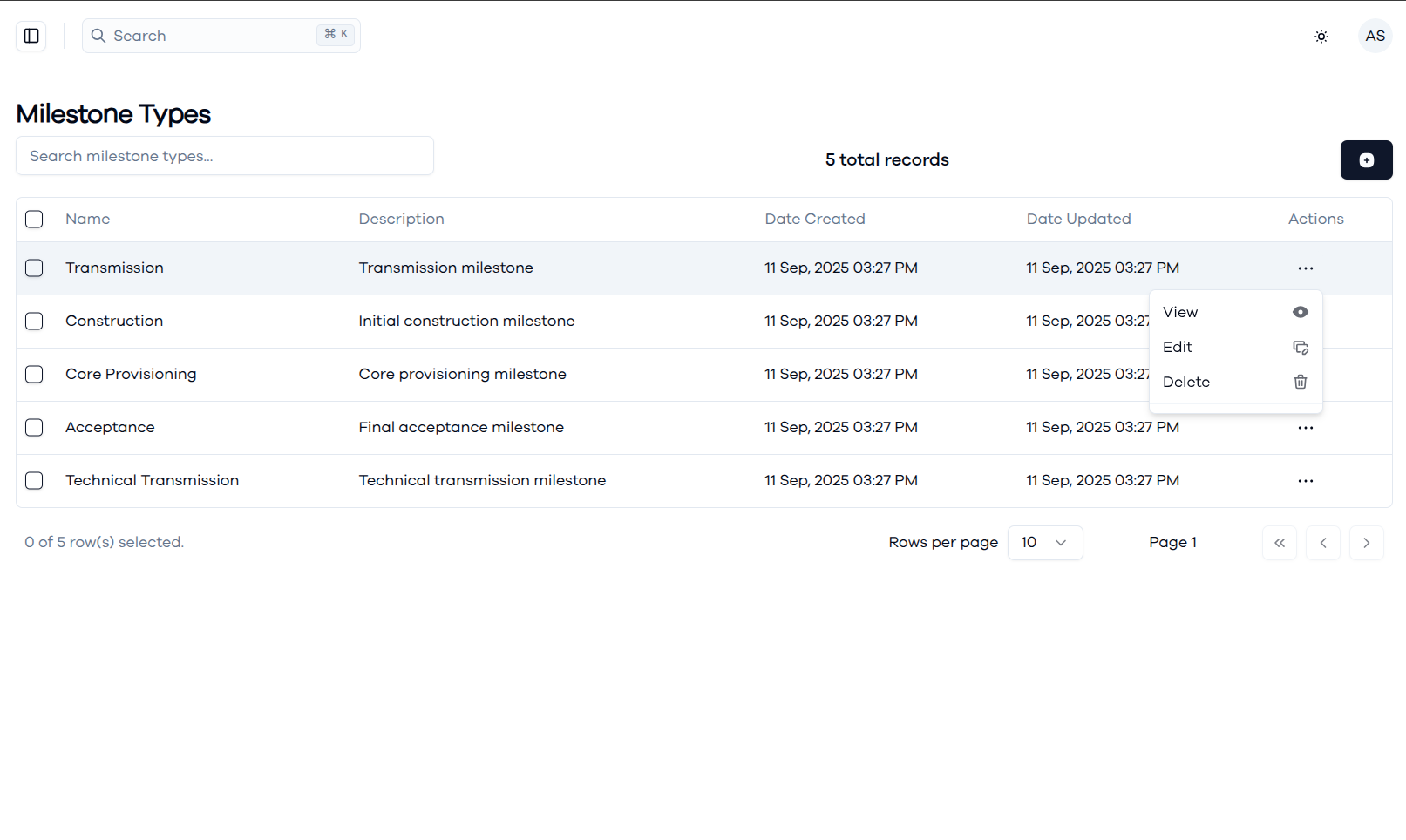
Task: Open the Rows per page dropdown
Action: click(1044, 543)
